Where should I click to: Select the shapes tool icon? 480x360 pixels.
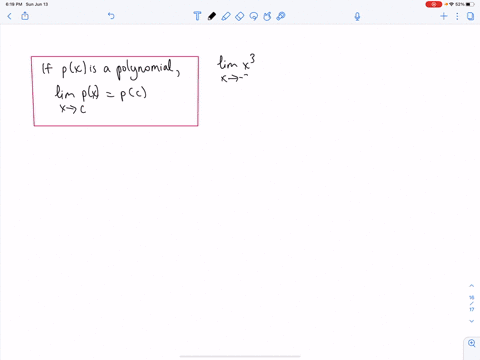pos(267,16)
